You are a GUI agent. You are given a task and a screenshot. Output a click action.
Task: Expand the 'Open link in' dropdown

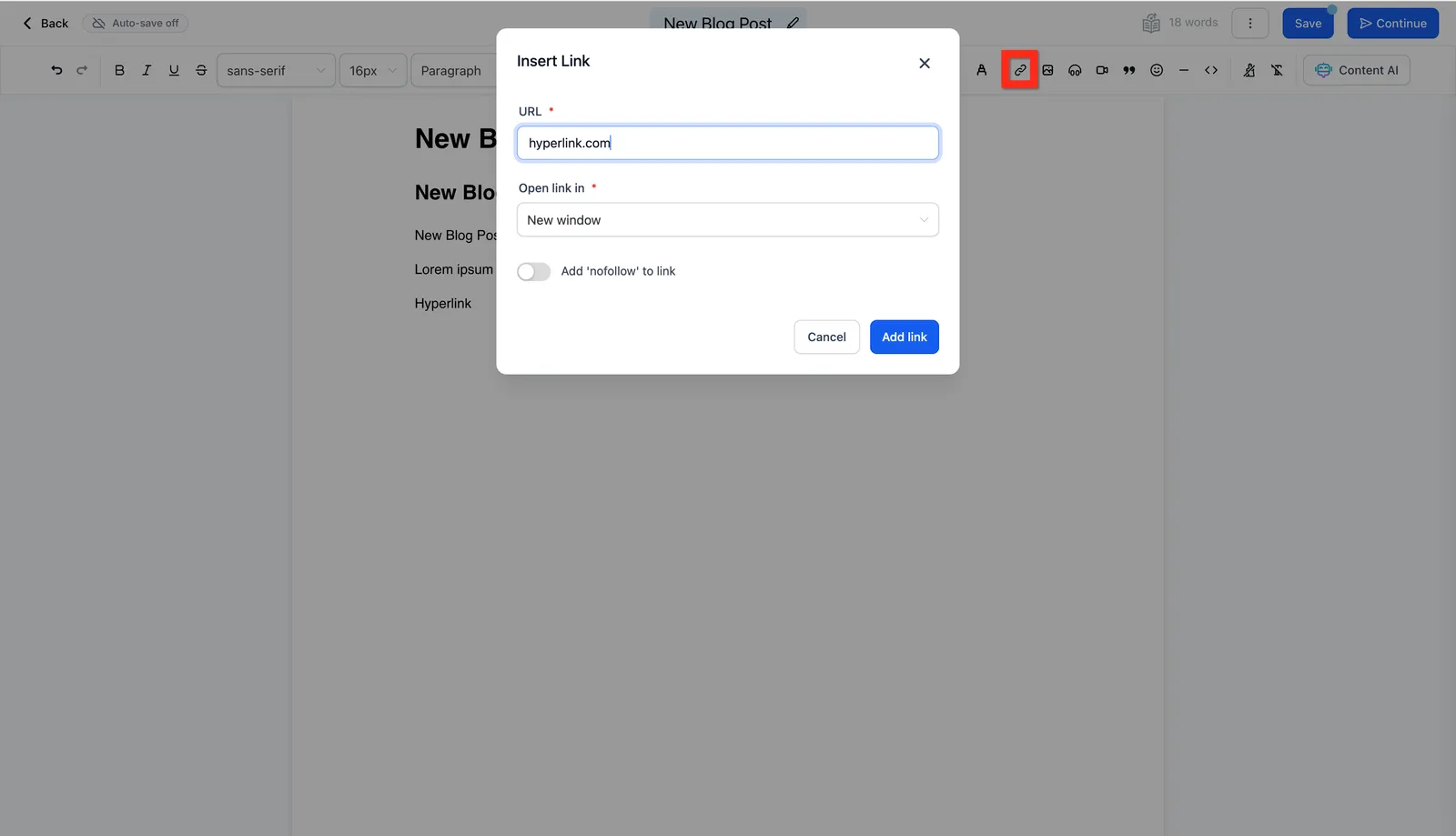728,220
